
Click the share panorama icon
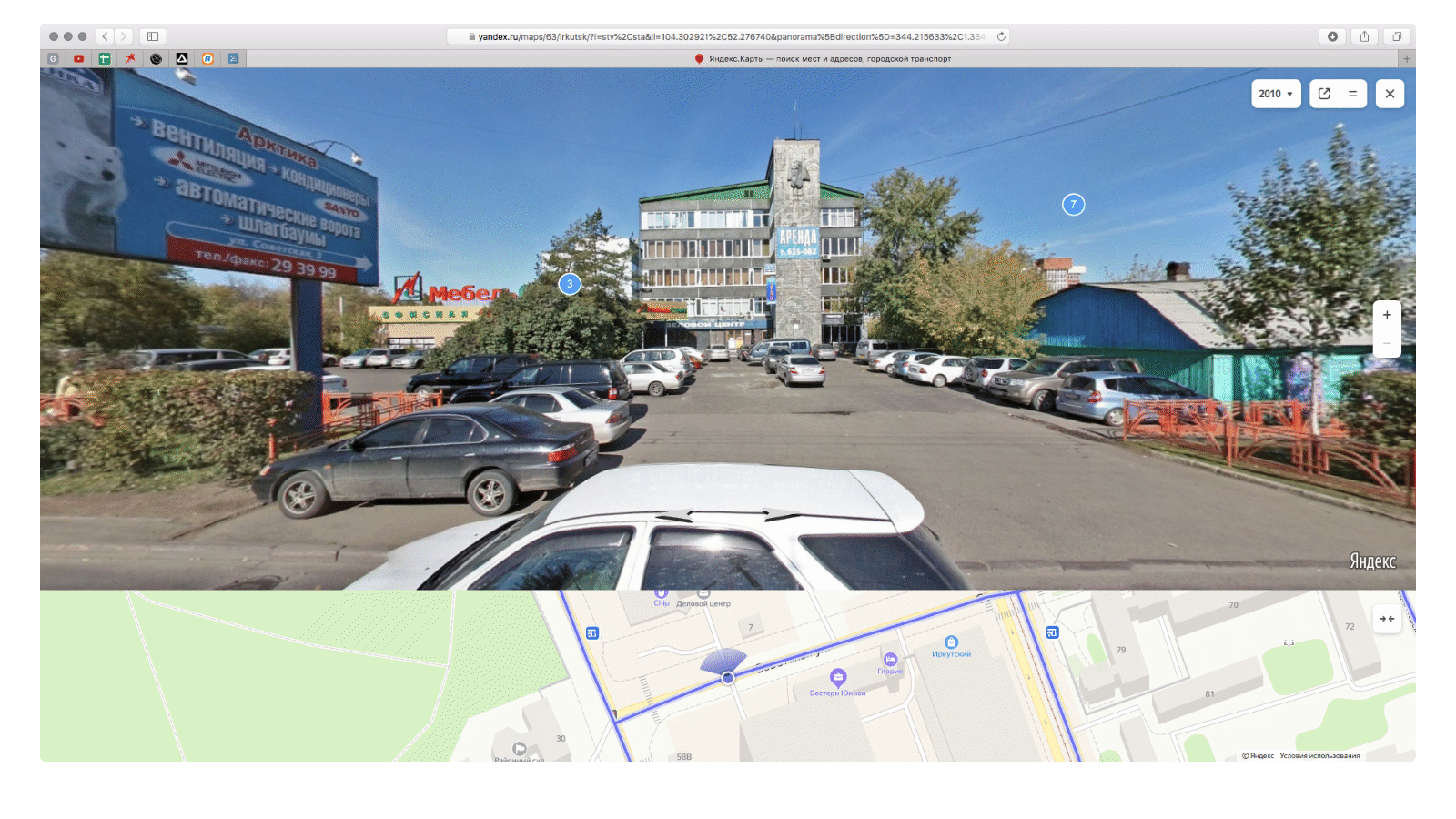click(x=1324, y=94)
